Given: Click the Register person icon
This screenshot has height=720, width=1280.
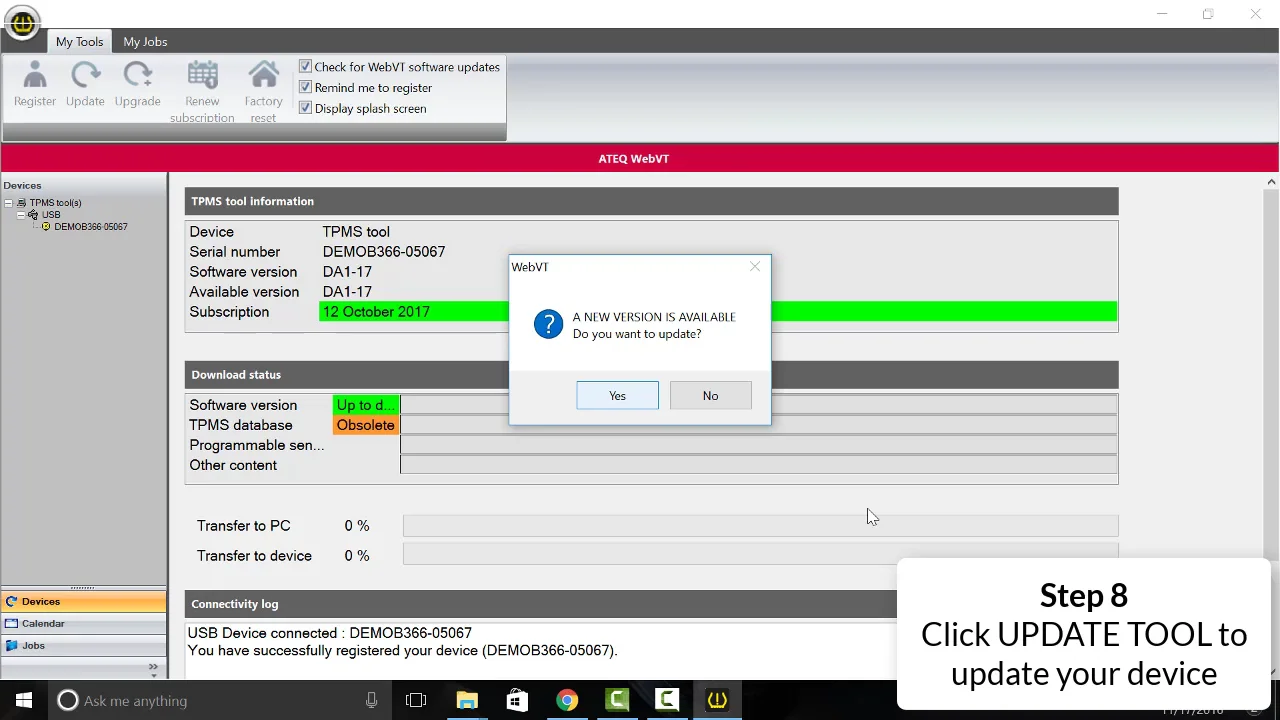Looking at the screenshot, I should (x=35, y=76).
